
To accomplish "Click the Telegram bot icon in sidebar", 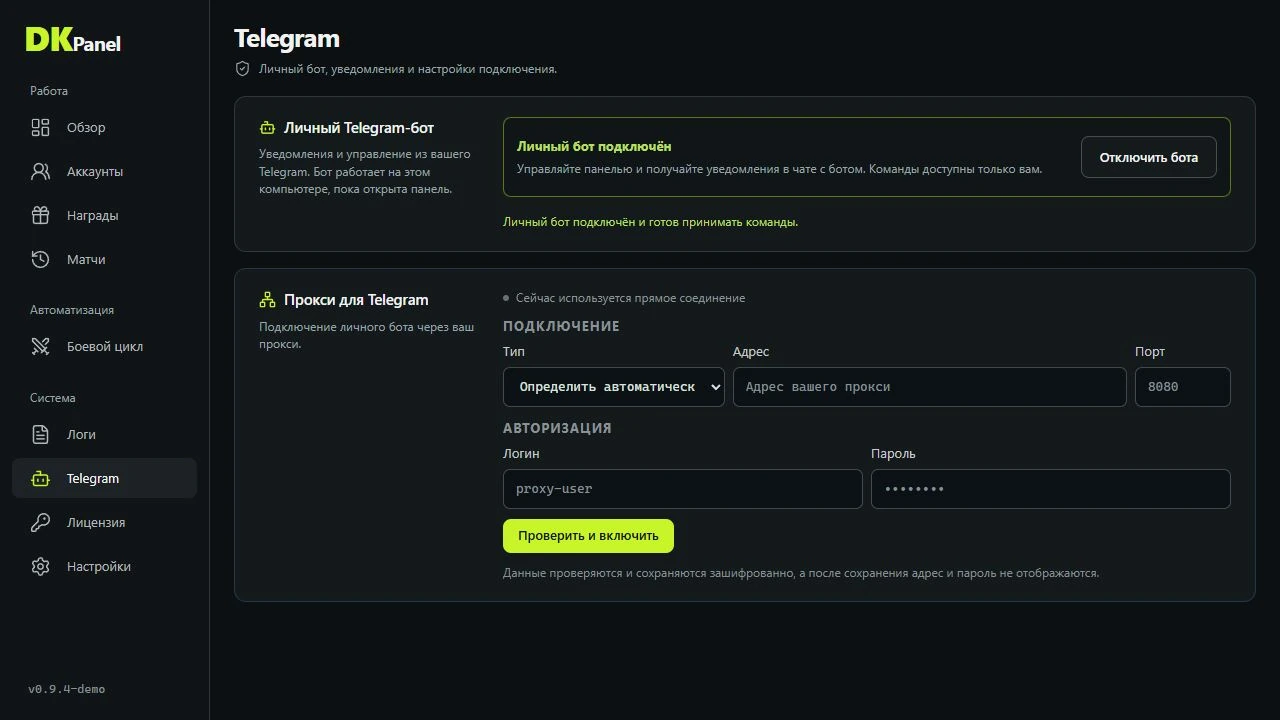I will (x=40, y=478).
